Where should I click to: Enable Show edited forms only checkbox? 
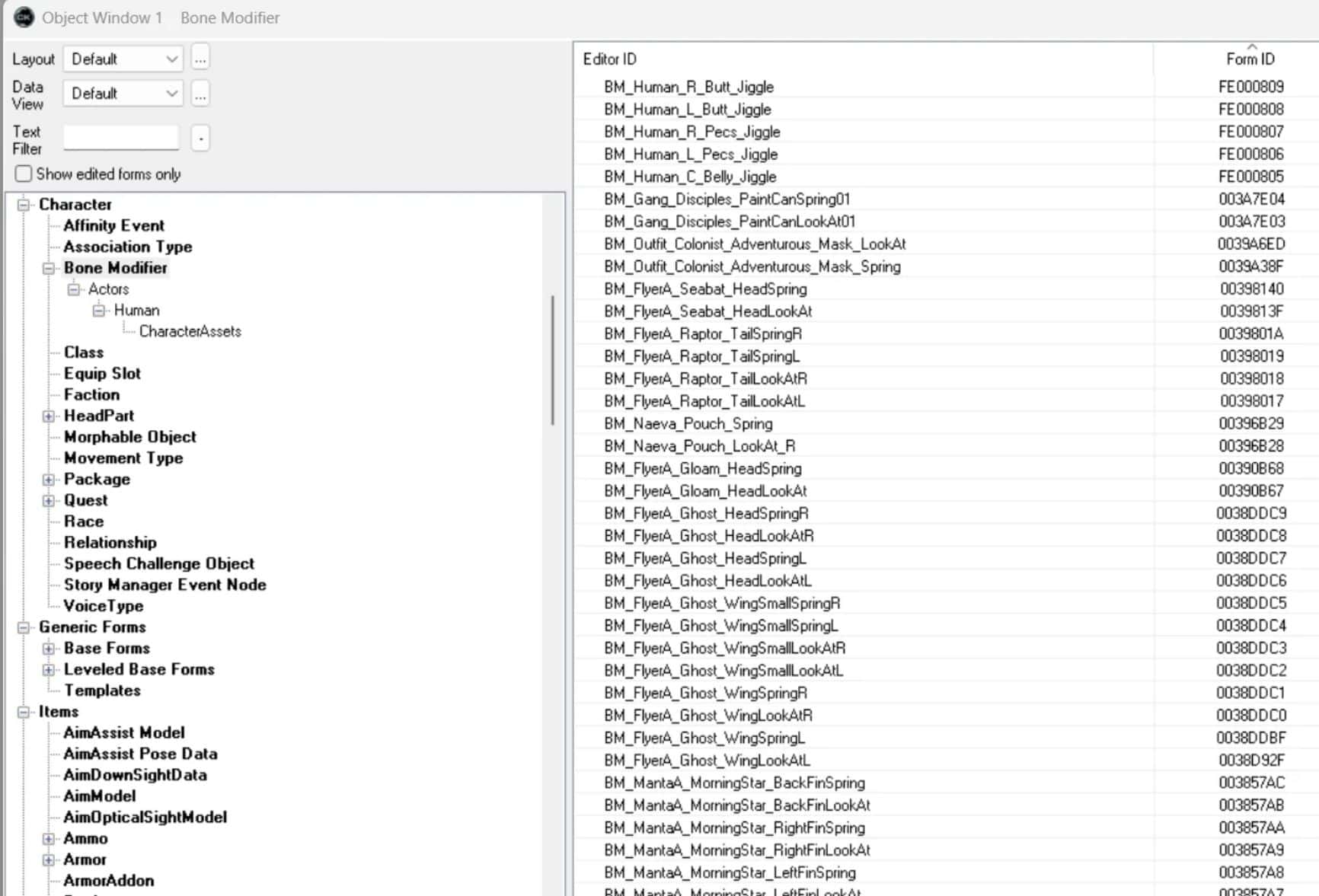tap(24, 174)
